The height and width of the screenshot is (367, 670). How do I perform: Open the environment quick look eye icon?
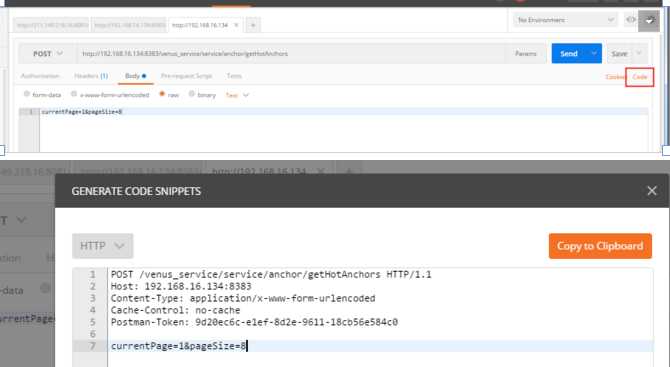630,20
